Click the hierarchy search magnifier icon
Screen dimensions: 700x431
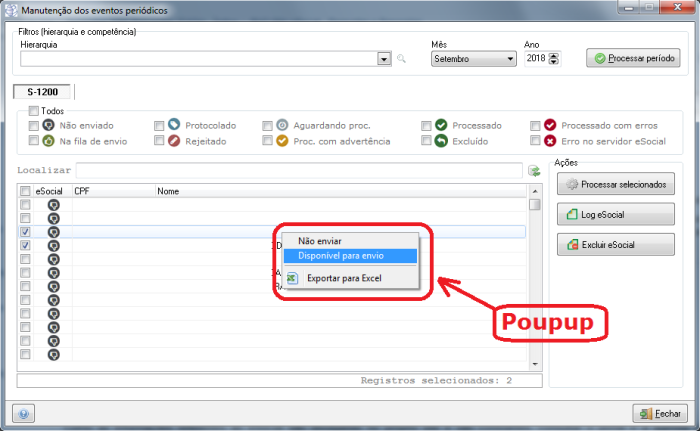pos(402,59)
